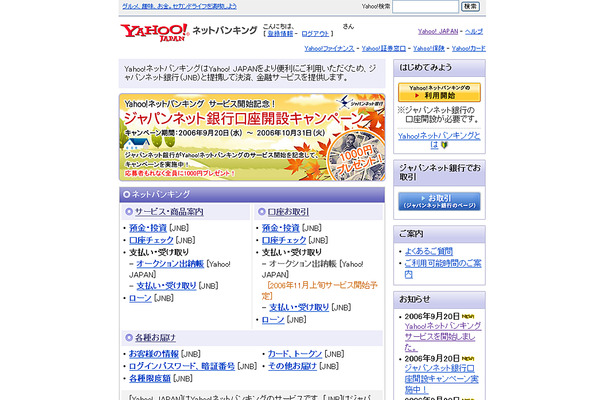Open the よくあるご質問 link
Viewport: 610px width, 400px height.
(x=429, y=251)
